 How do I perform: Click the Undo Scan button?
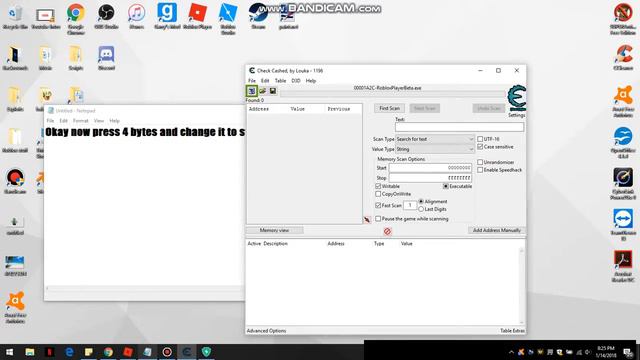point(489,108)
